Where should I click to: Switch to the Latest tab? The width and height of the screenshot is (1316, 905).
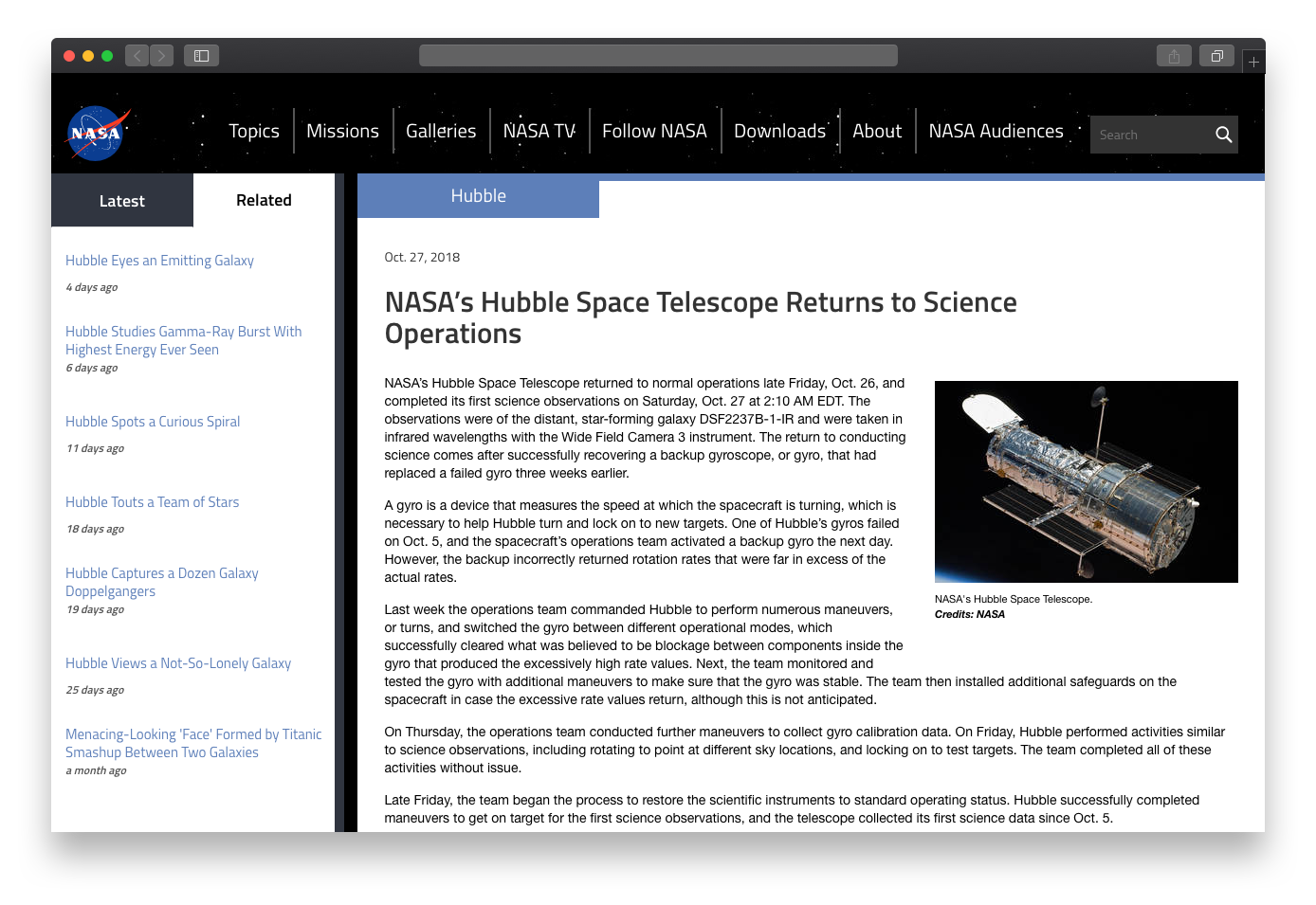(x=122, y=201)
